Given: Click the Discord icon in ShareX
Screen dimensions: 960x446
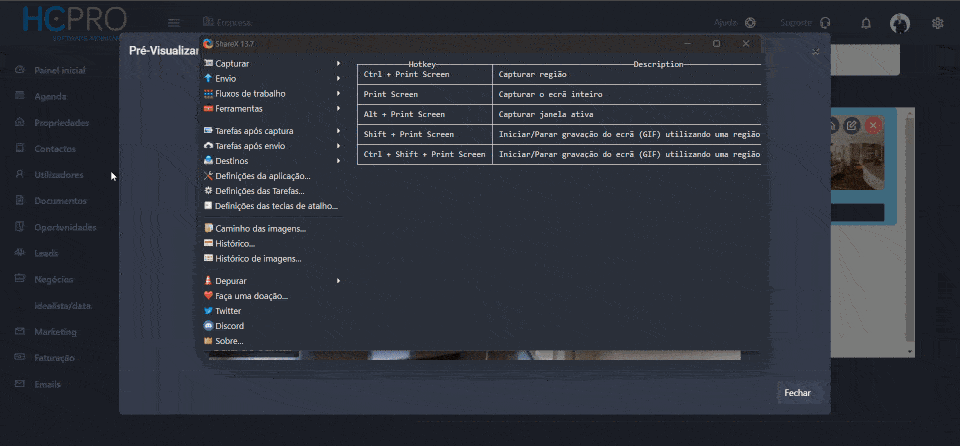Looking at the screenshot, I should (x=208, y=326).
